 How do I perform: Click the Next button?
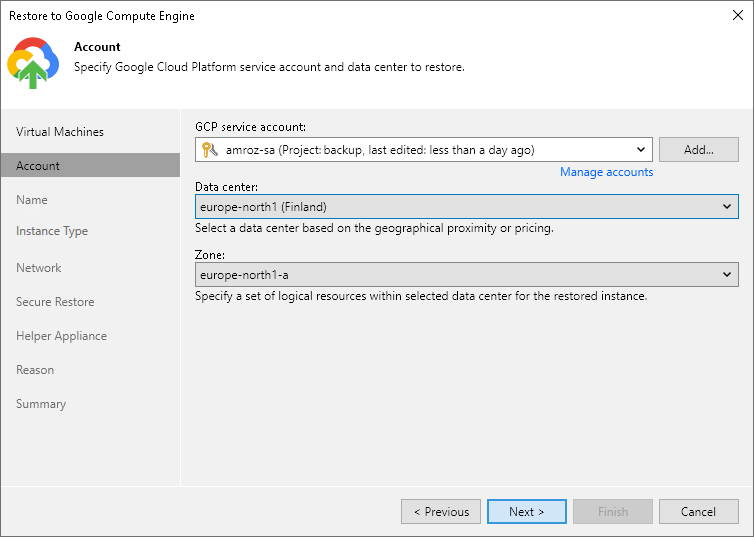pyautogui.click(x=527, y=512)
